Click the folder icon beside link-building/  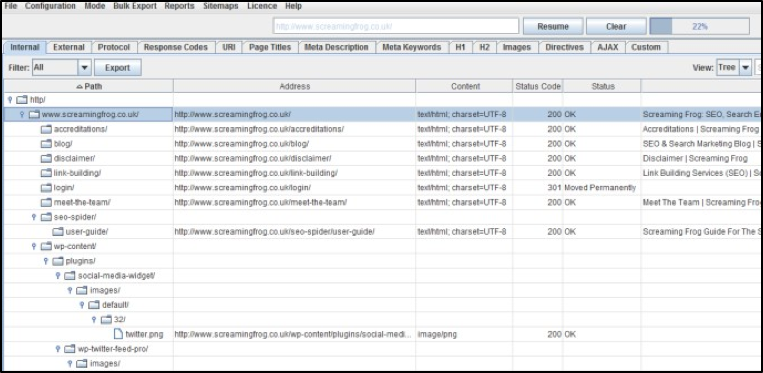click(x=46, y=173)
